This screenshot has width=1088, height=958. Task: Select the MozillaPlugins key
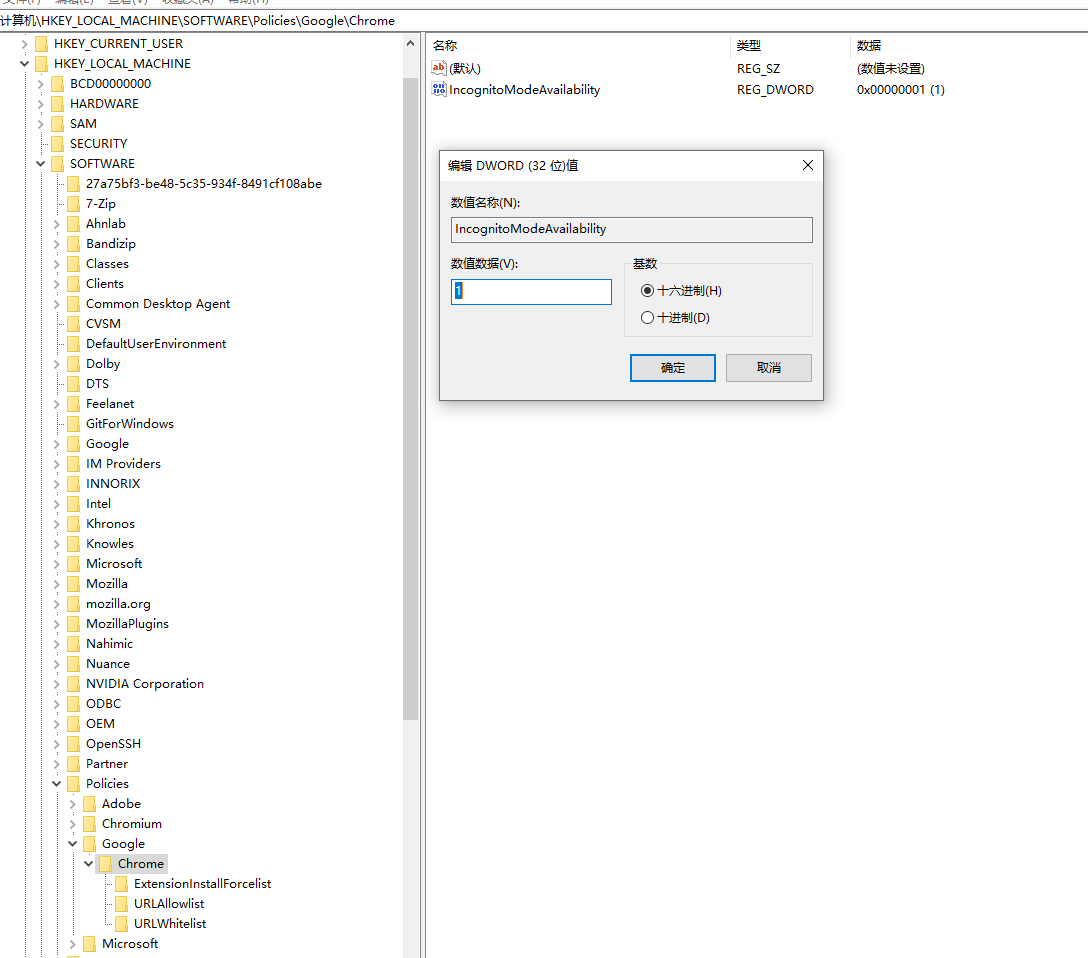point(127,624)
